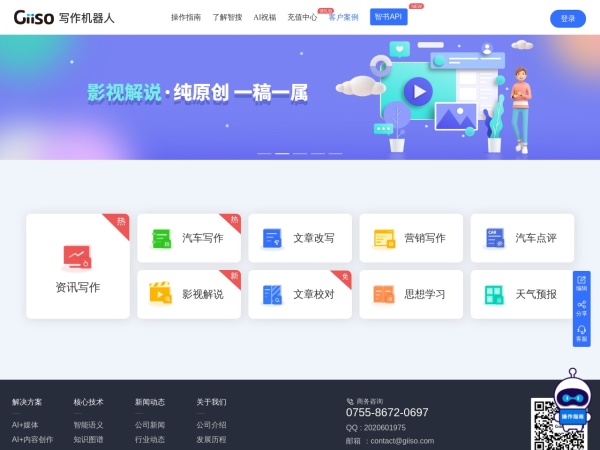Click the 分享 share icon in side panel
The height and width of the screenshot is (450, 600).
582,308
